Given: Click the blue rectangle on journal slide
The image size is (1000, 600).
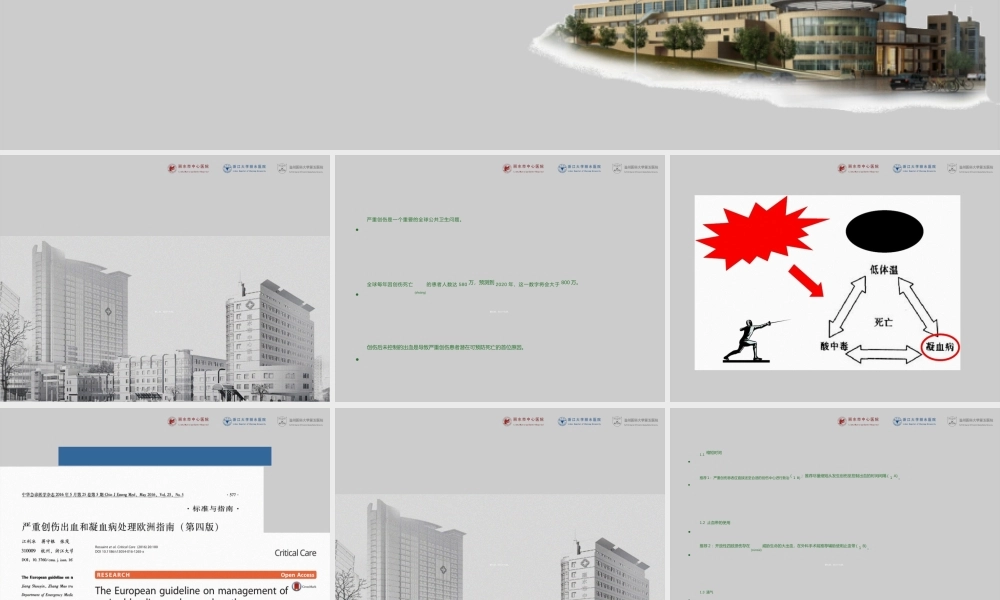Looking at the screenshot, I should click(164, 456).
